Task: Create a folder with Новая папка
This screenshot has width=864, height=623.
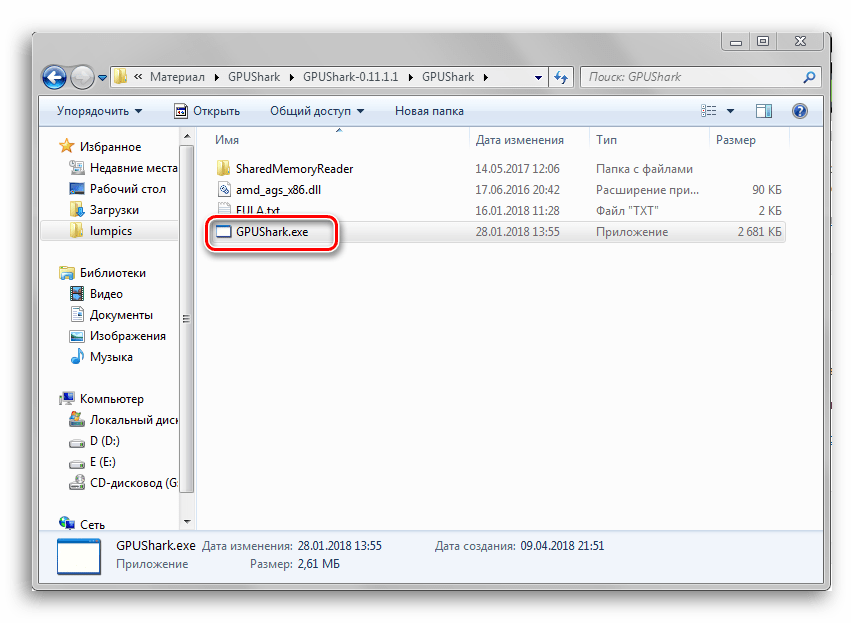Action: click(x=429, y=111)
